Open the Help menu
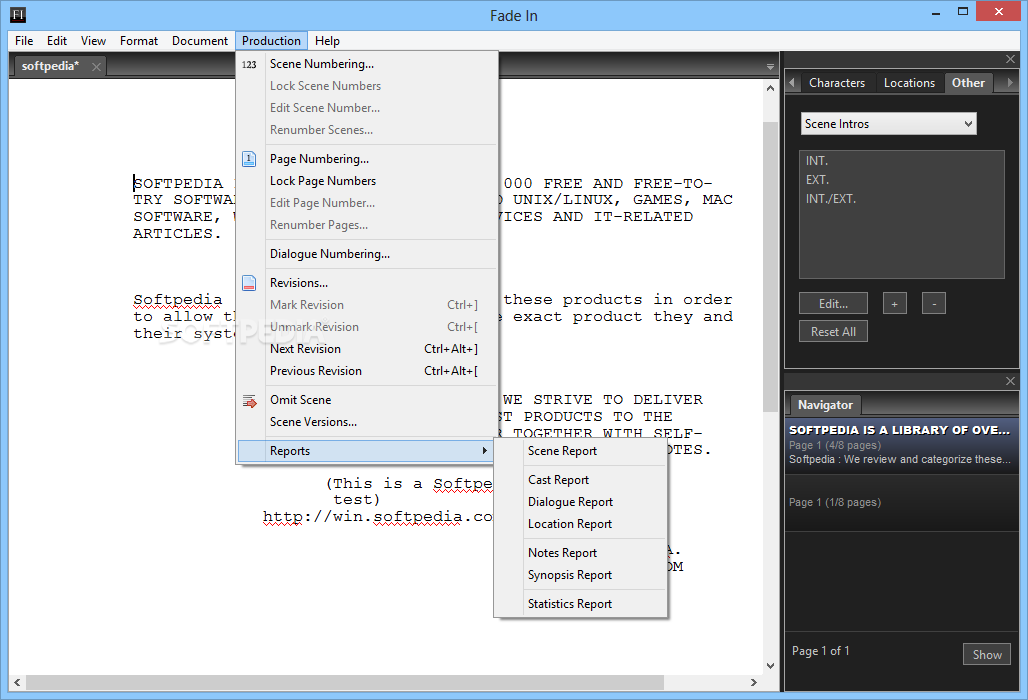 tap(327, 41)
